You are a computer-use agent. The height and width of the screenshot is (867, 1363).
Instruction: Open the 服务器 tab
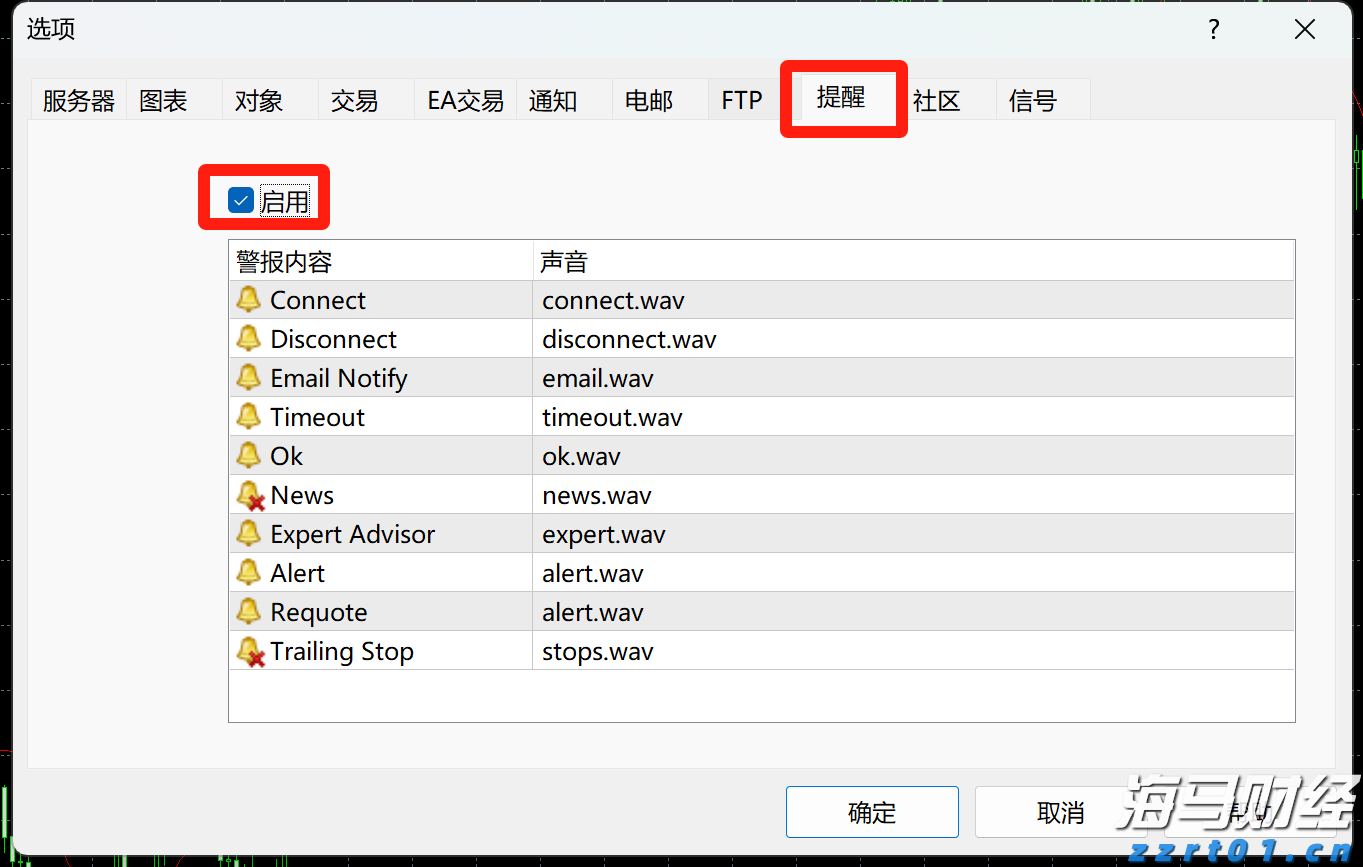click(78, 100)
